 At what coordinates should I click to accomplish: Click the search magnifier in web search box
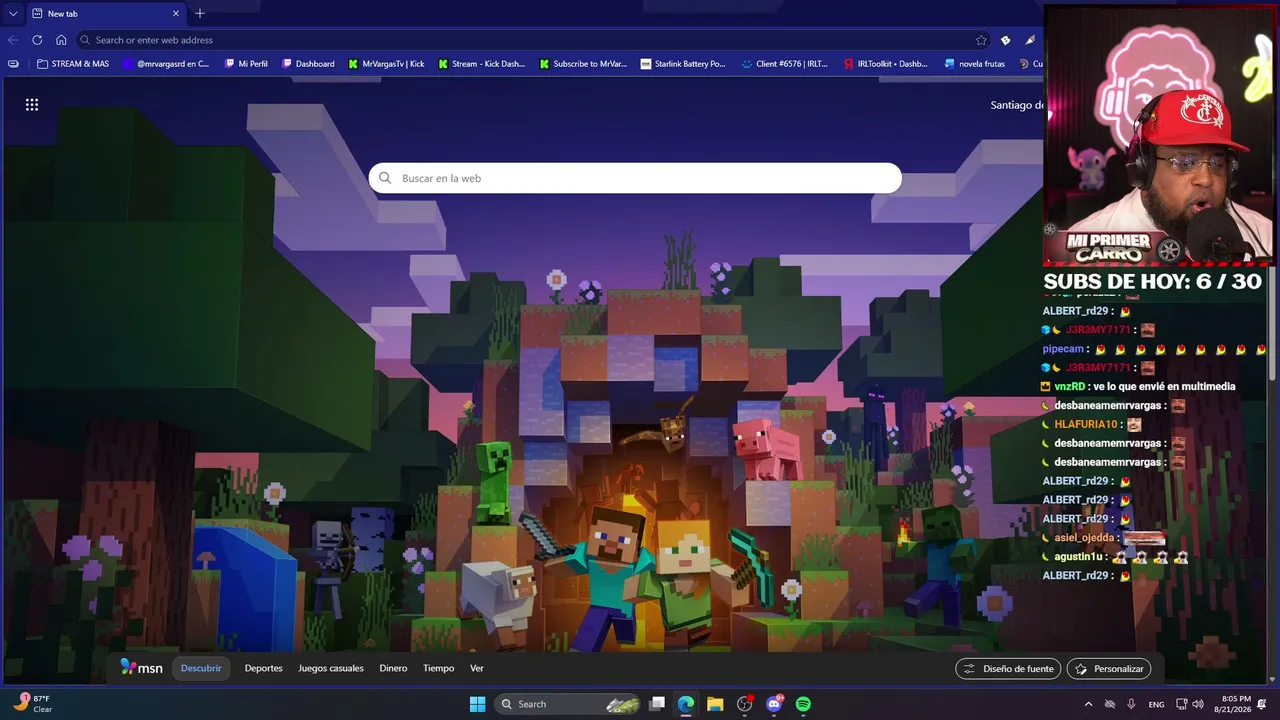point(385,178)
